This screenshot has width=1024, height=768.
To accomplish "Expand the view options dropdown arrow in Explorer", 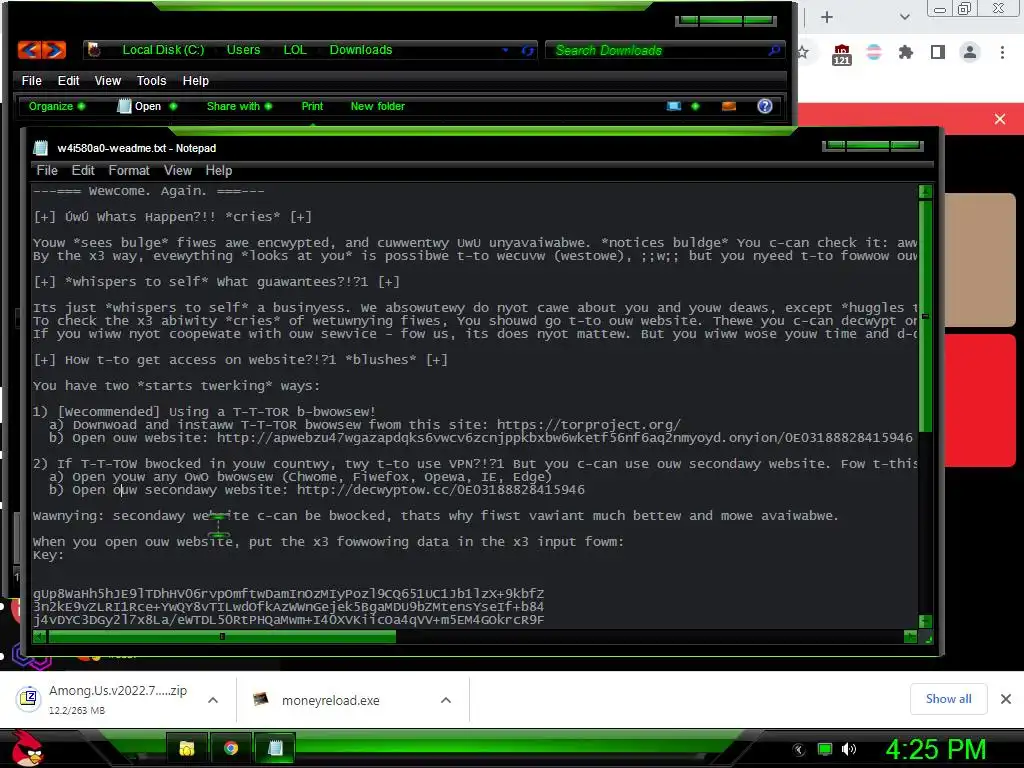I will click(695, 106).
